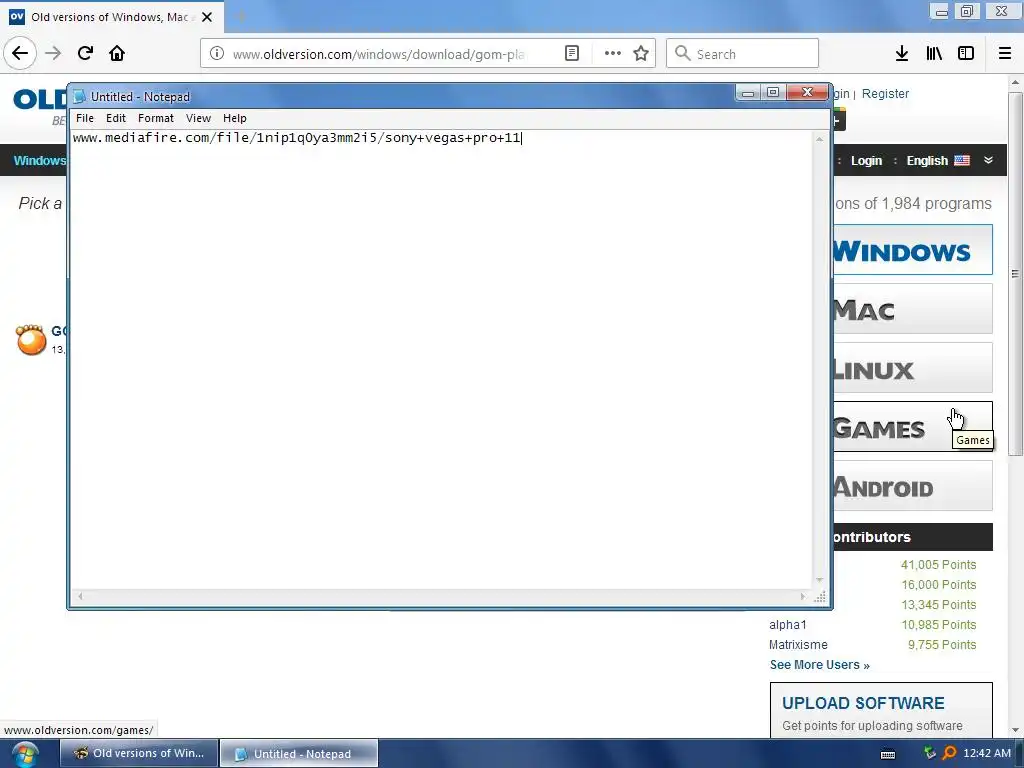Image resolution: width=1024 pixels, height=768 pixels.
Task: Open the Firefox downloads arrow
Action: (x=902, y=53)
